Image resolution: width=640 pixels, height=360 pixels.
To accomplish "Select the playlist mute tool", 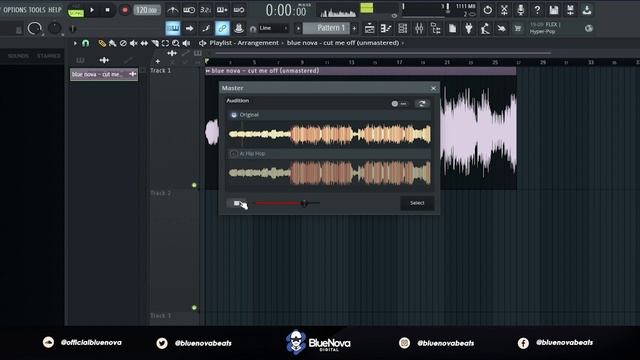I will pyautogui.click(x=133, y=43).
